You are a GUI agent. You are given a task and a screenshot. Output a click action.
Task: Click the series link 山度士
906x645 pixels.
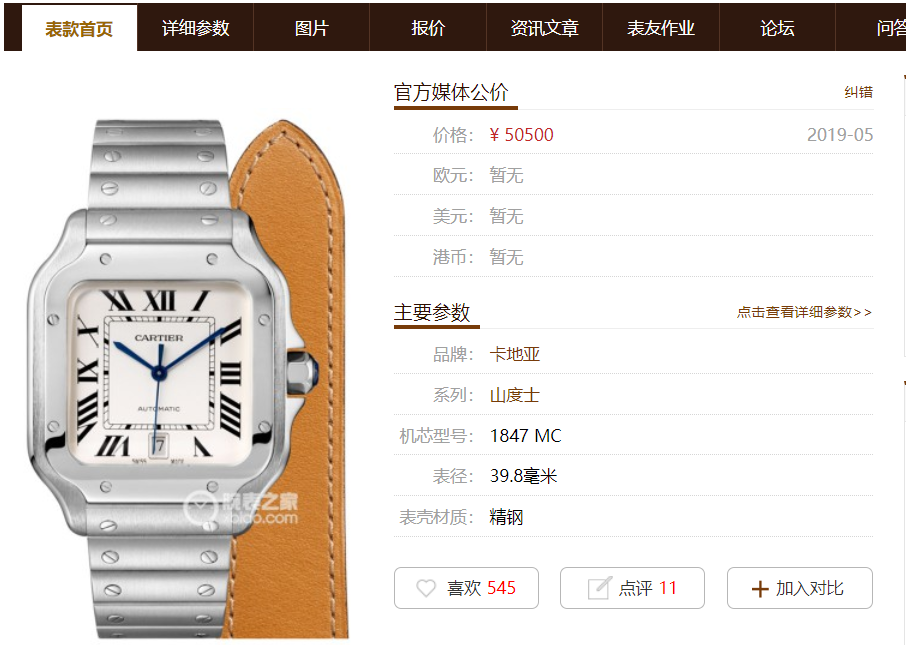[515, 395]
